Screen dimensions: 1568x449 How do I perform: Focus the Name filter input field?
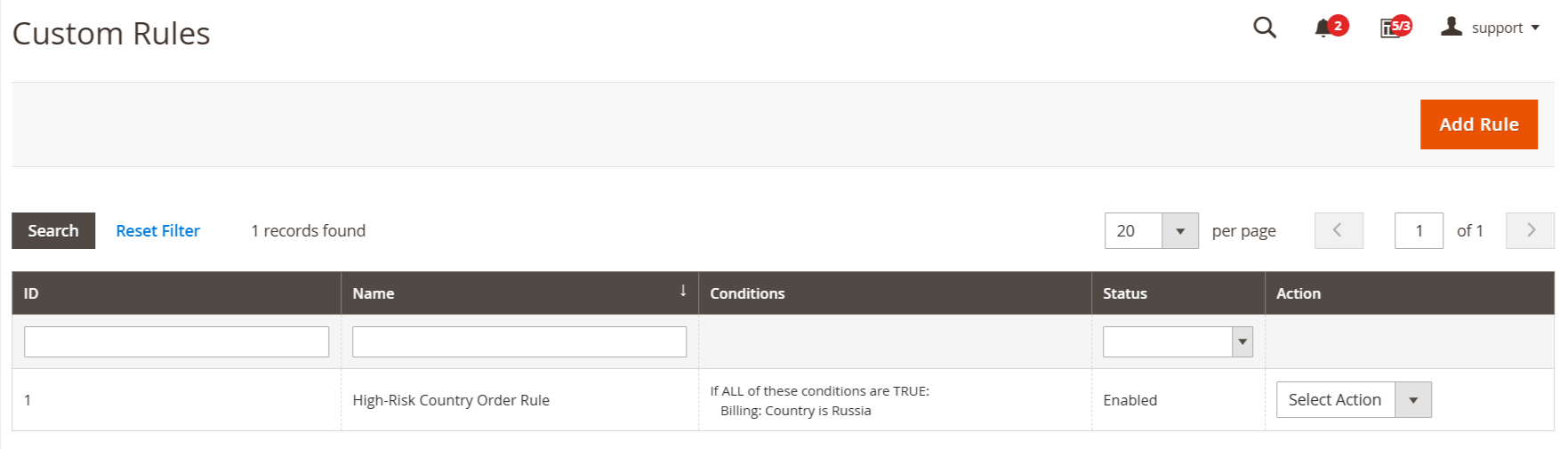[519, 342]
